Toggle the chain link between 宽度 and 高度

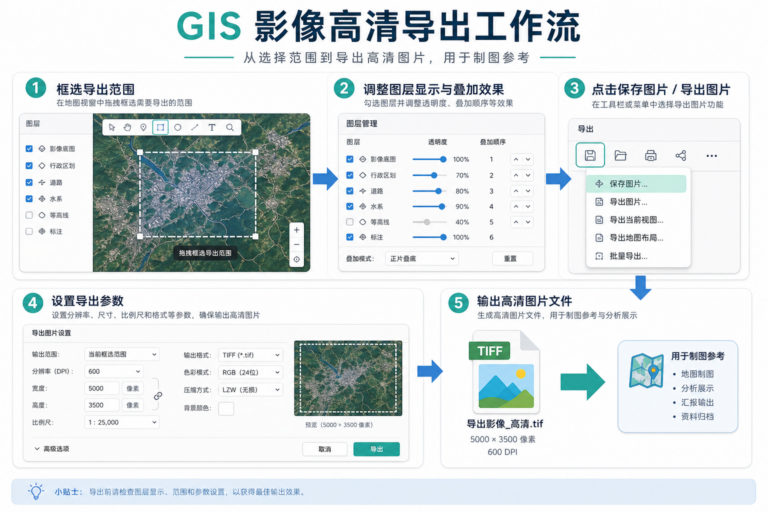pyautogui.click(x=158, y=396)
